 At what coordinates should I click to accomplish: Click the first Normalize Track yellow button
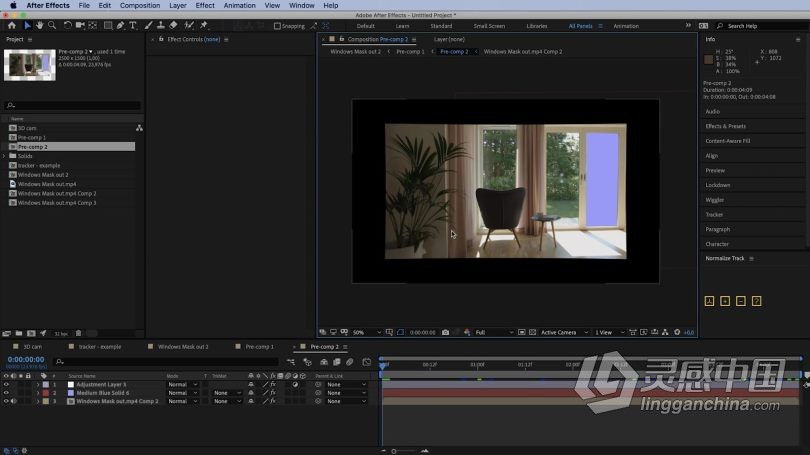pos(709,301)
